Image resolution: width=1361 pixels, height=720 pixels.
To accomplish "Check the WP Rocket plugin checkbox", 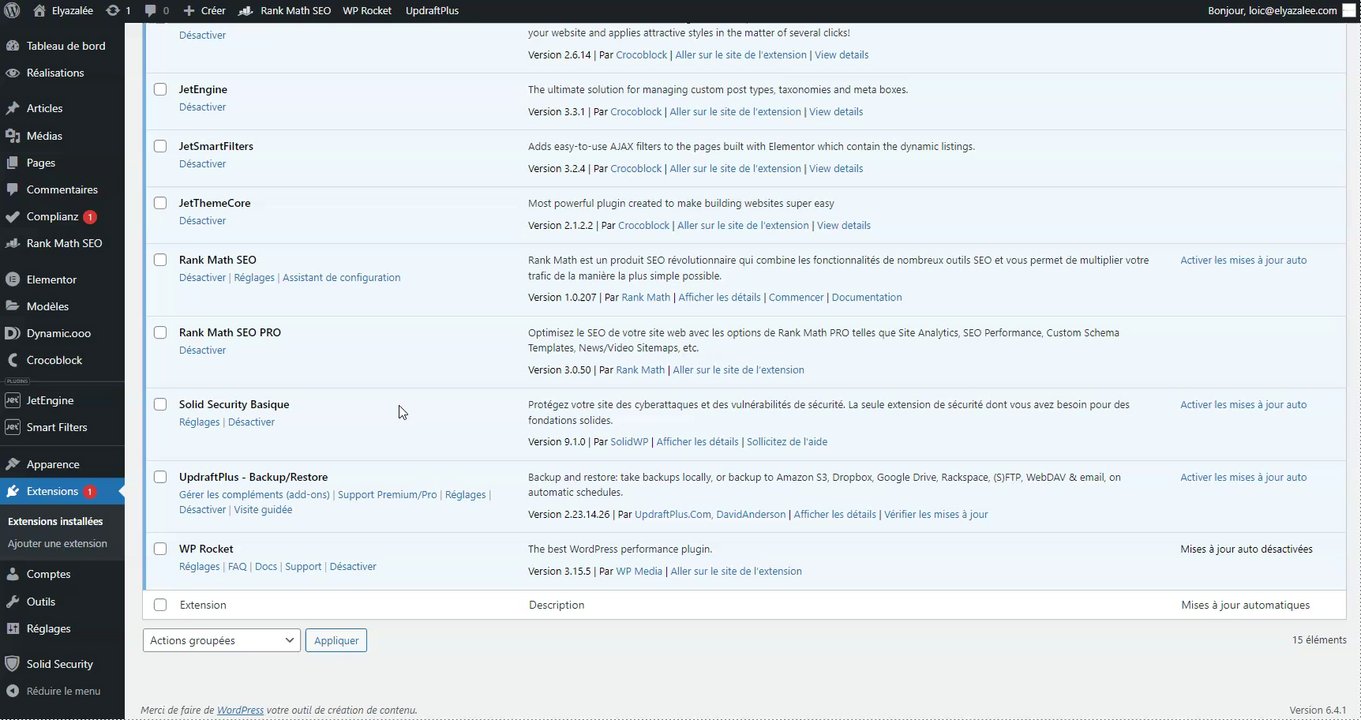I will [x=160, y=549].
